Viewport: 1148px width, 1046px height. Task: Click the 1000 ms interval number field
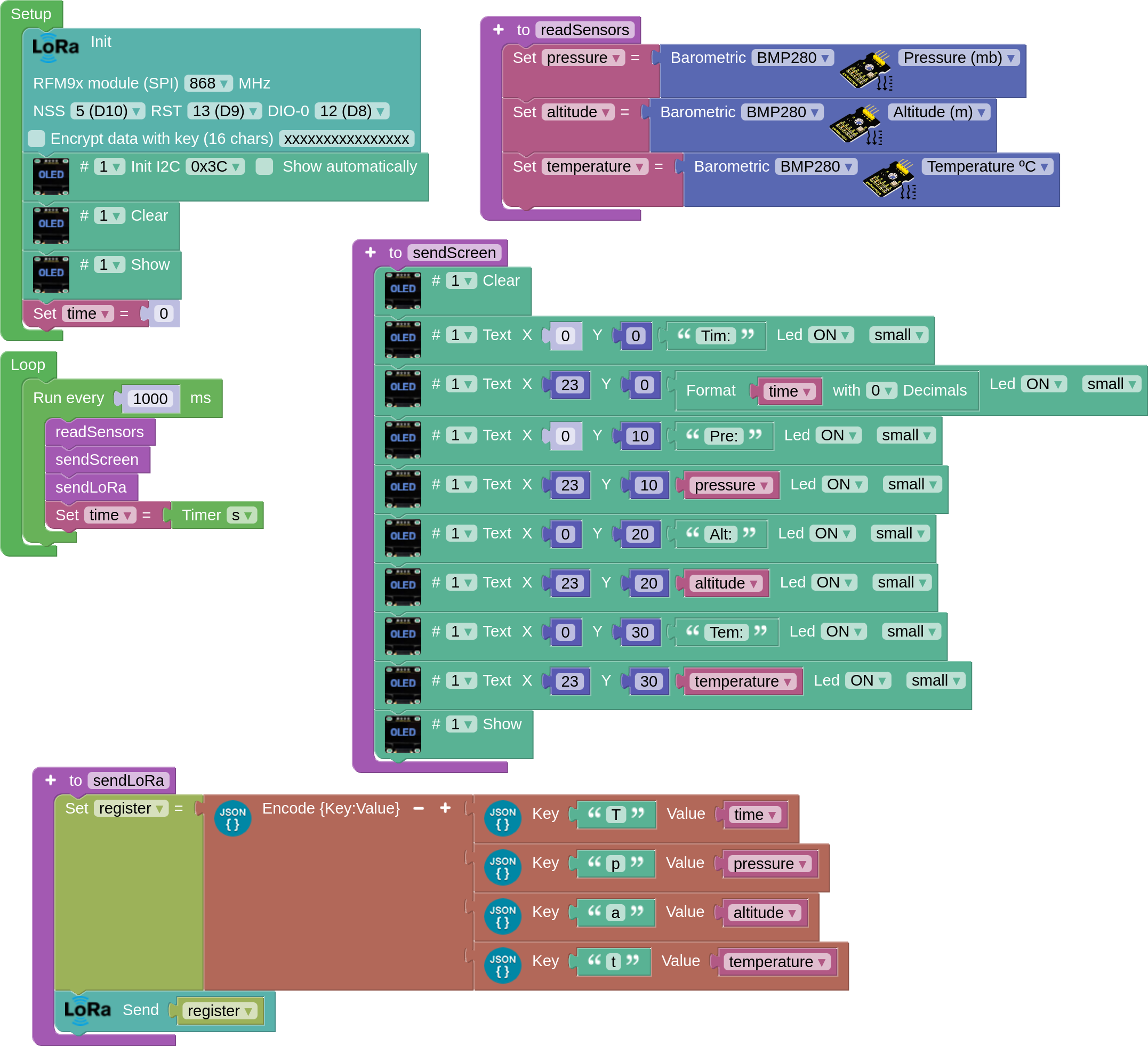tap(150, 398)
